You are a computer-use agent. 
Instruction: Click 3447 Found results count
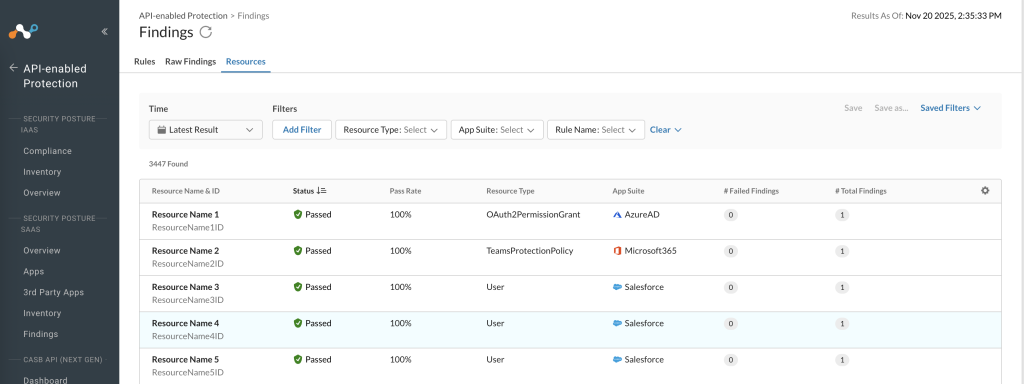tap(168, 164)
